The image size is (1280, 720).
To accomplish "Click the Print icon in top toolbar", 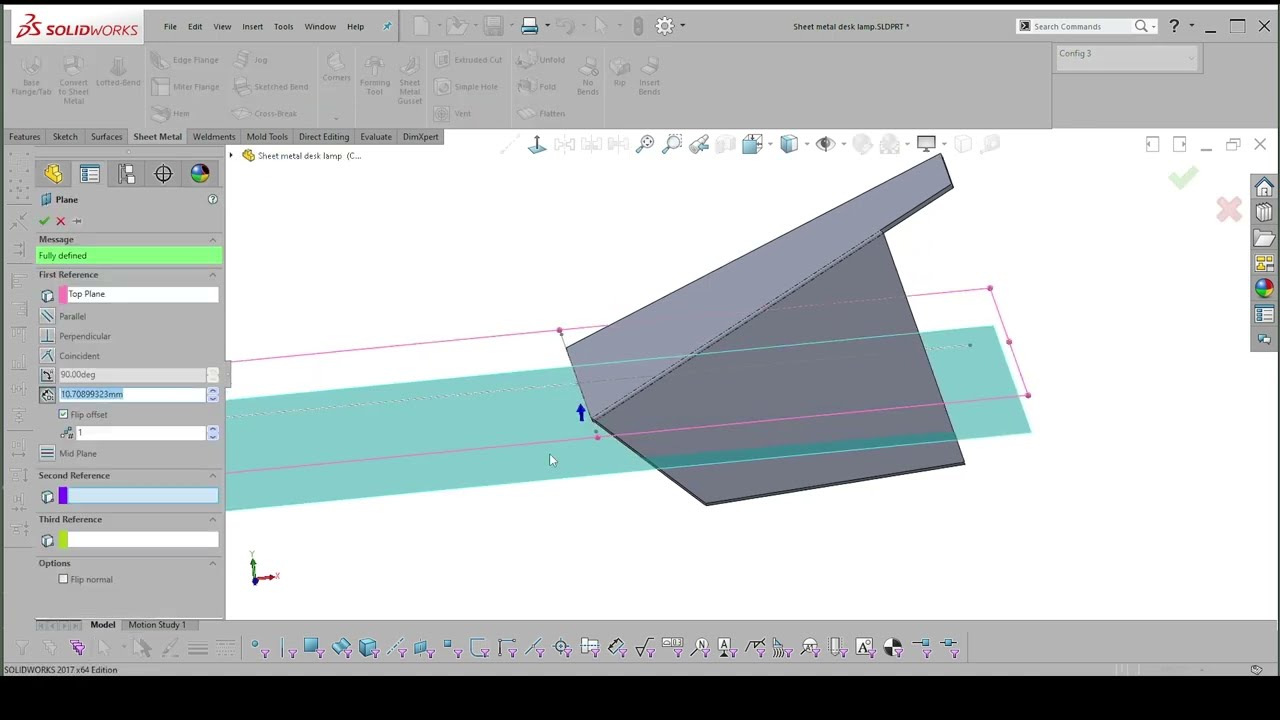I will tap(530, 26).
